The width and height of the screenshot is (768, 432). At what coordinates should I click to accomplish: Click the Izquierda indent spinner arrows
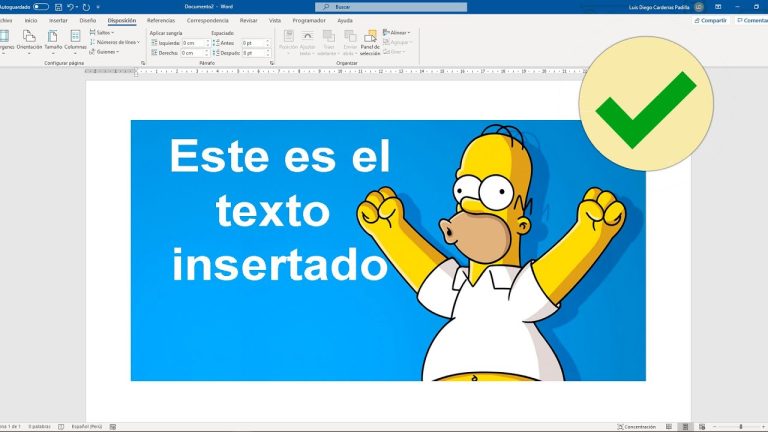coord(207,43)
